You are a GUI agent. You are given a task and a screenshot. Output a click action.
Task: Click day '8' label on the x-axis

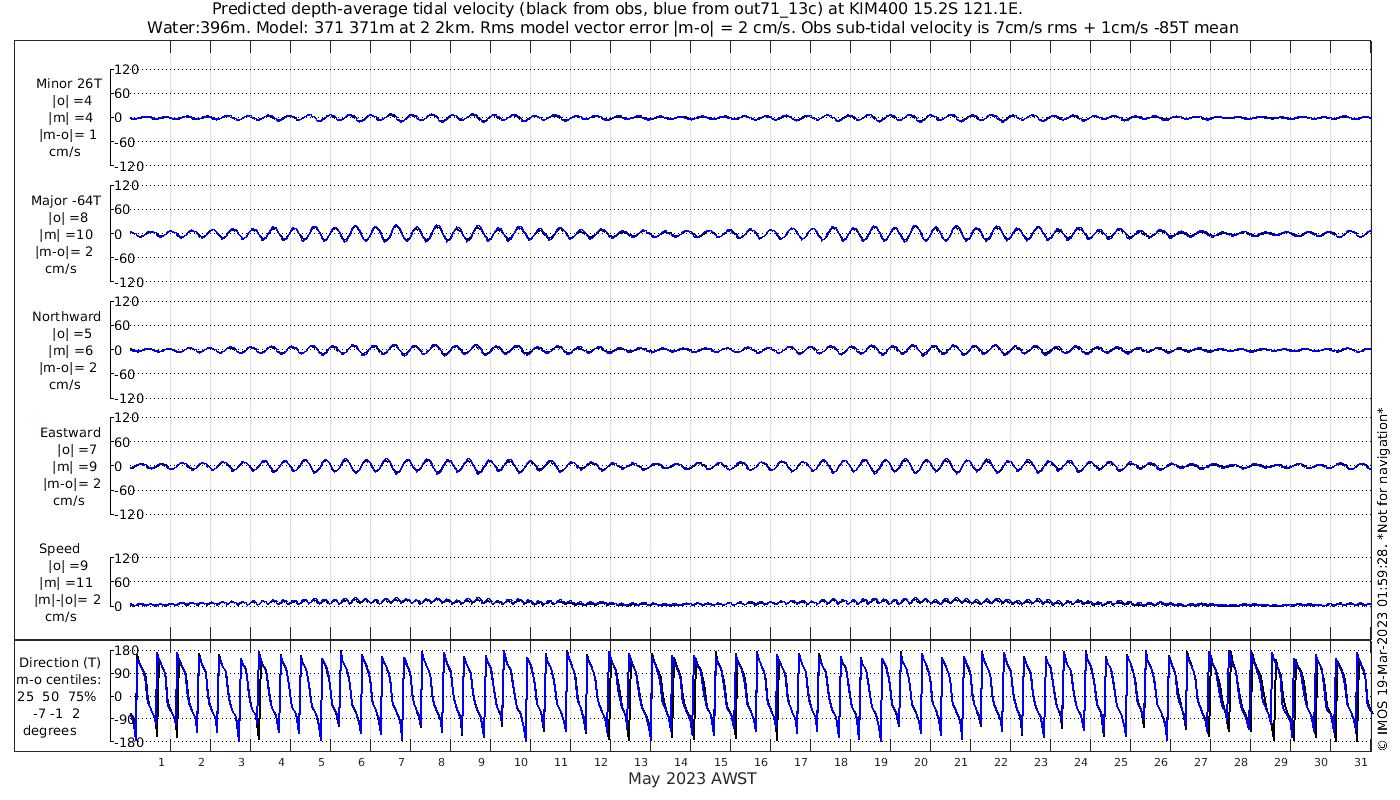pyautogui.click(x=441, y=762)
